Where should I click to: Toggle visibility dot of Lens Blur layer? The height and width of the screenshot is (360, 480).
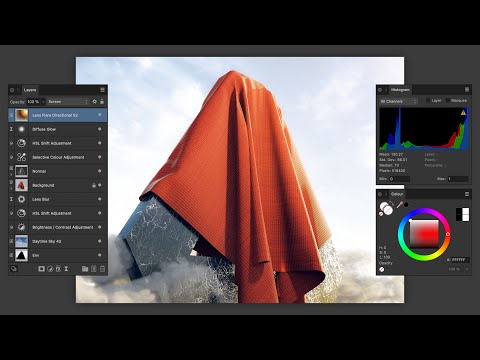(99, 199)
